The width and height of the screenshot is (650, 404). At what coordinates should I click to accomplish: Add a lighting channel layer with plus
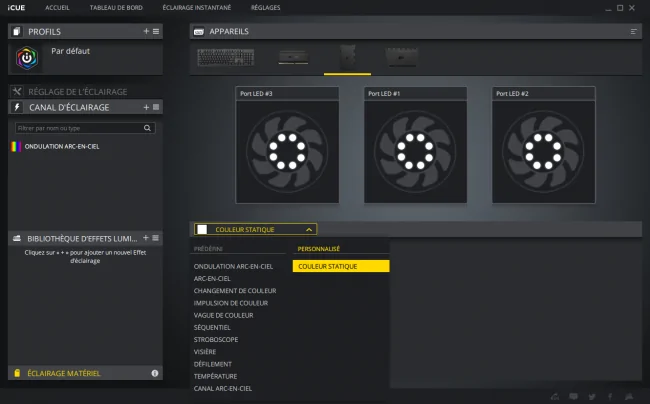pos(146,107)
